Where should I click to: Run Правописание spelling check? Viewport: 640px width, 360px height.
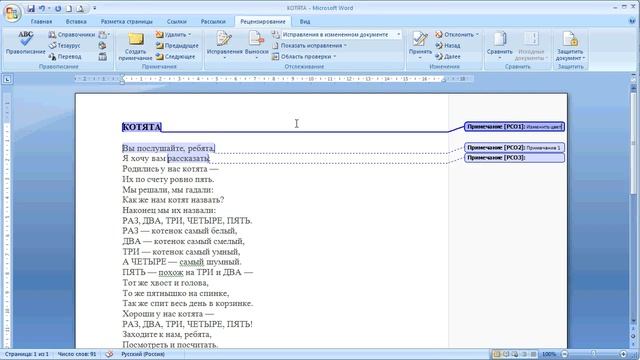tap(25, 43)
